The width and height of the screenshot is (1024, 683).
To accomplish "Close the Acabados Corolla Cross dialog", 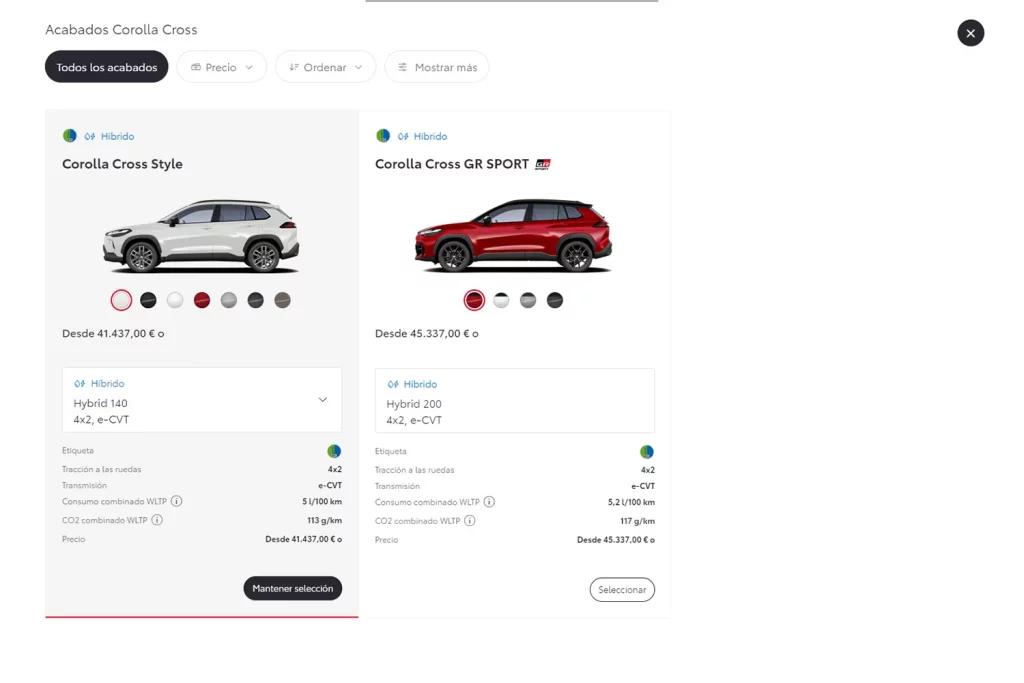I will tap(970, 33).
